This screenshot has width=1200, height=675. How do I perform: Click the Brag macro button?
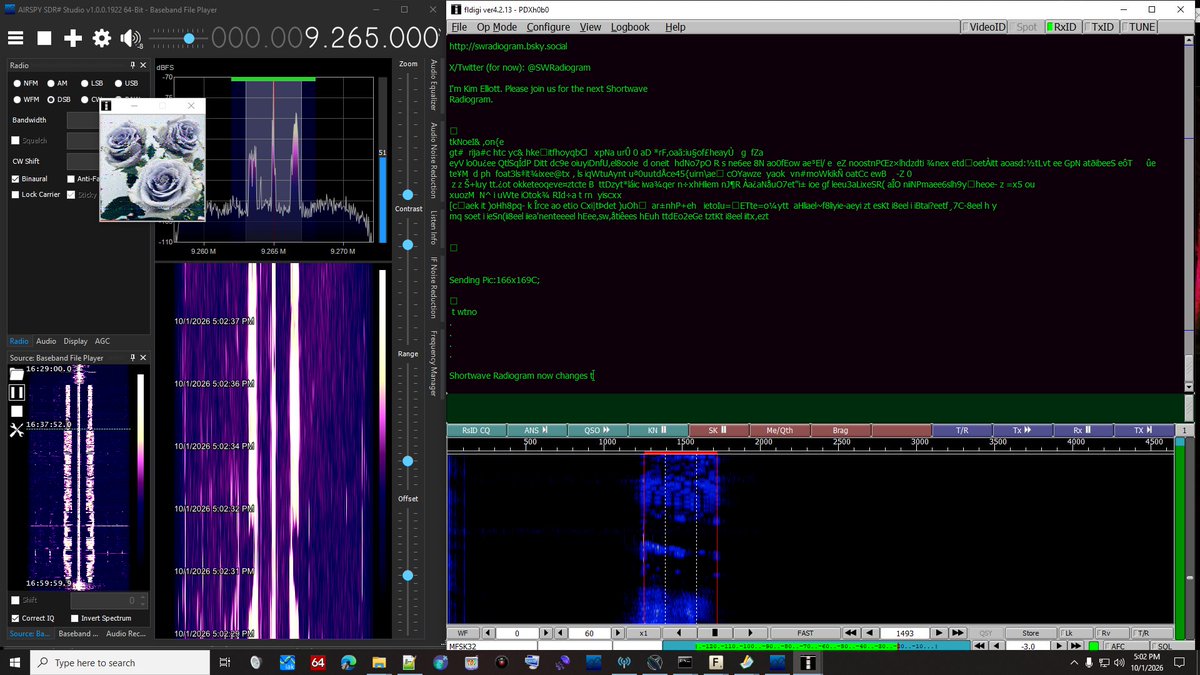[840, 430]
